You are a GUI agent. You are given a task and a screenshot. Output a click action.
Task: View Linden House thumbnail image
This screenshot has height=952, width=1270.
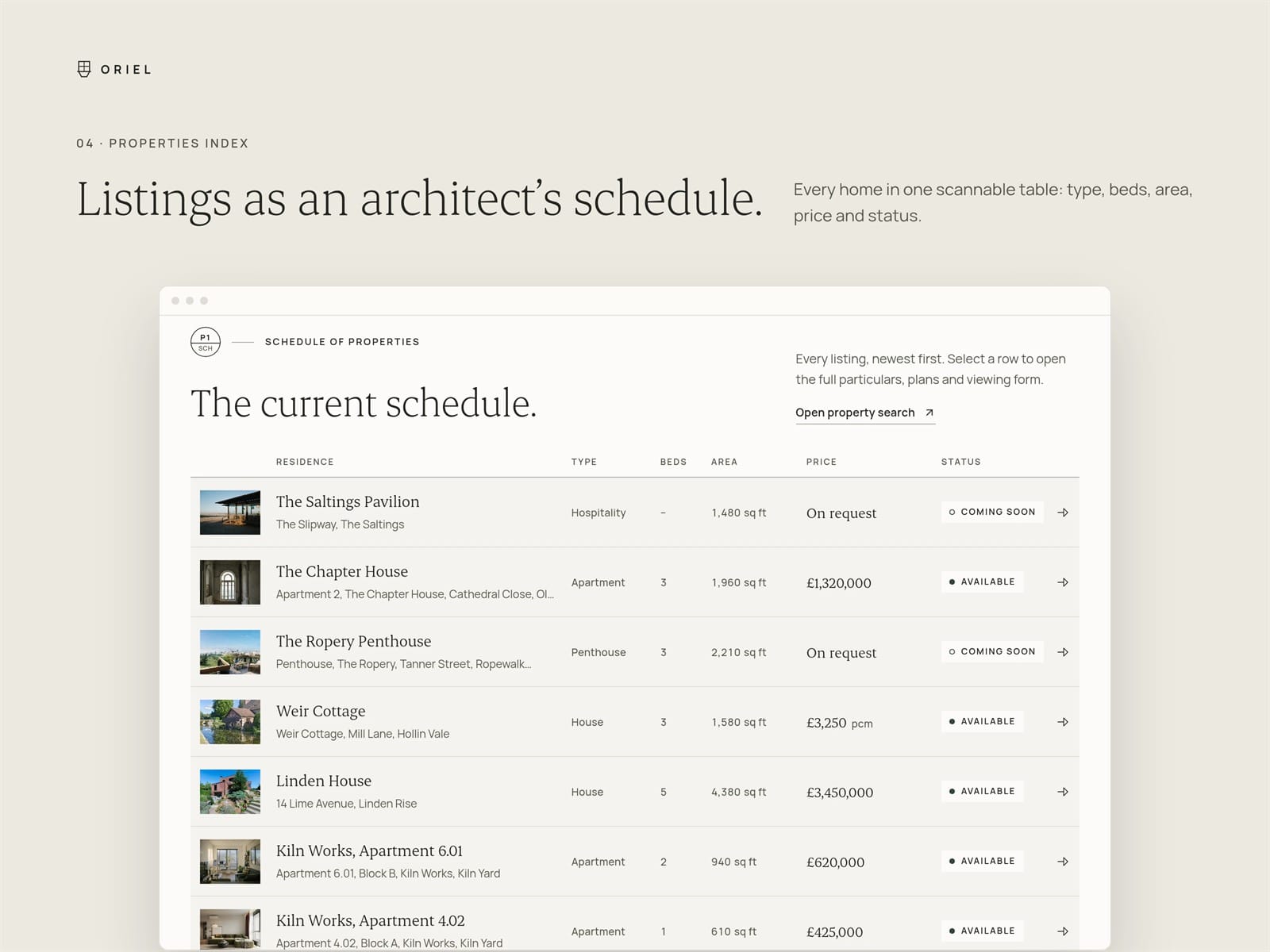click(x=230, y=792)
